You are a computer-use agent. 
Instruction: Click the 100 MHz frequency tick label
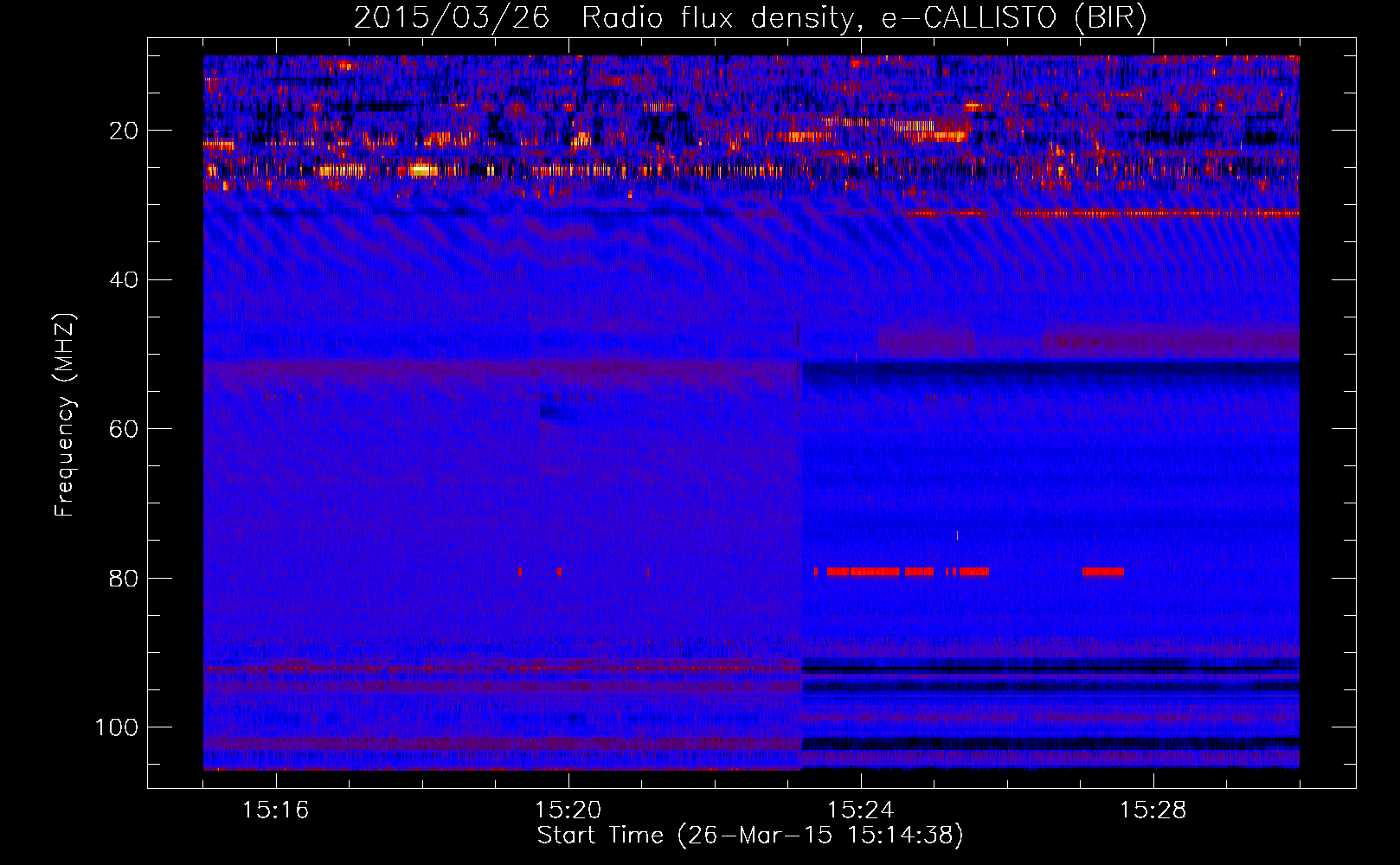pyautogui.click(x=117, y=727)
